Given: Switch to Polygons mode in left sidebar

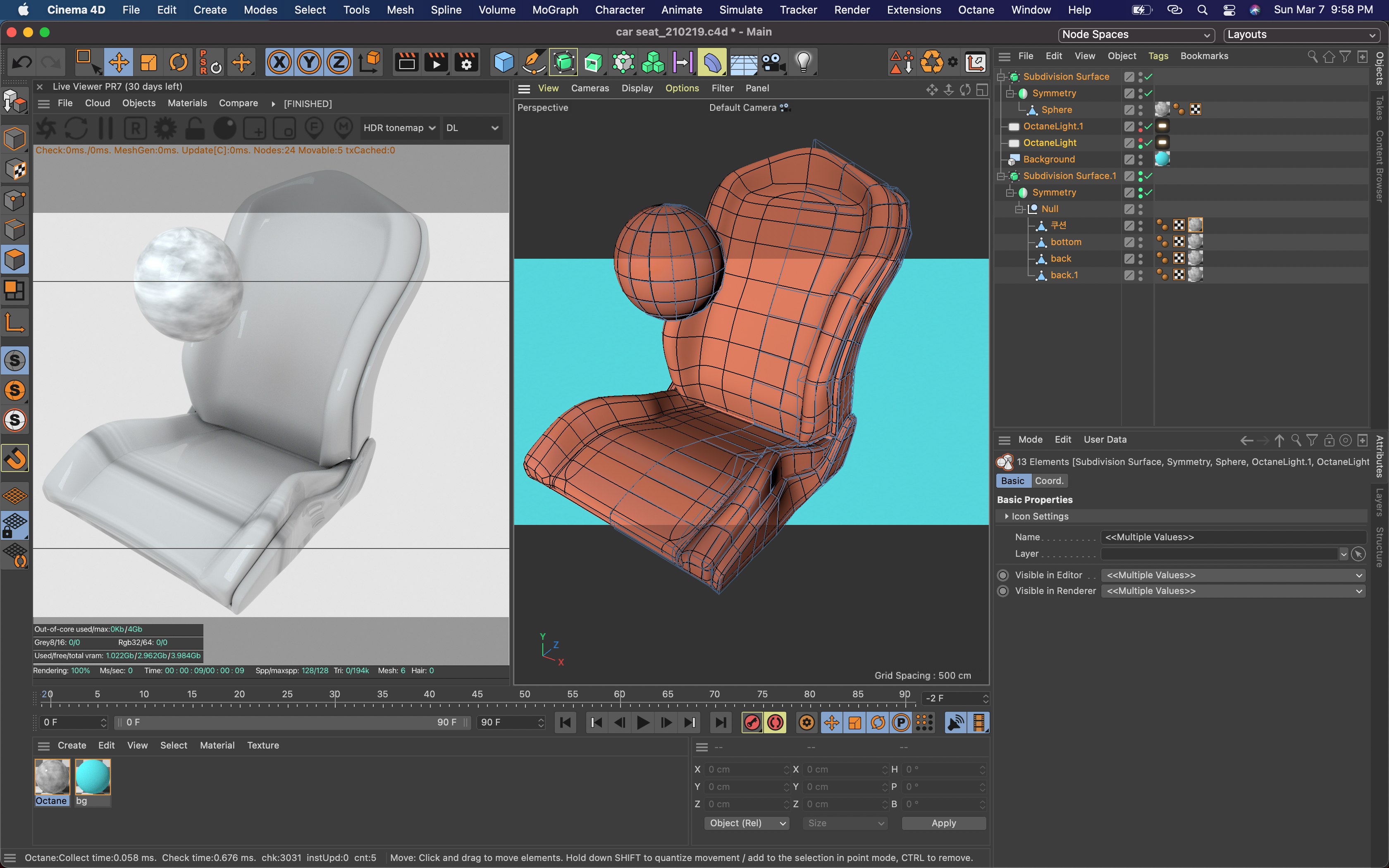Looking at the screenshot, I should click(15, 260).
